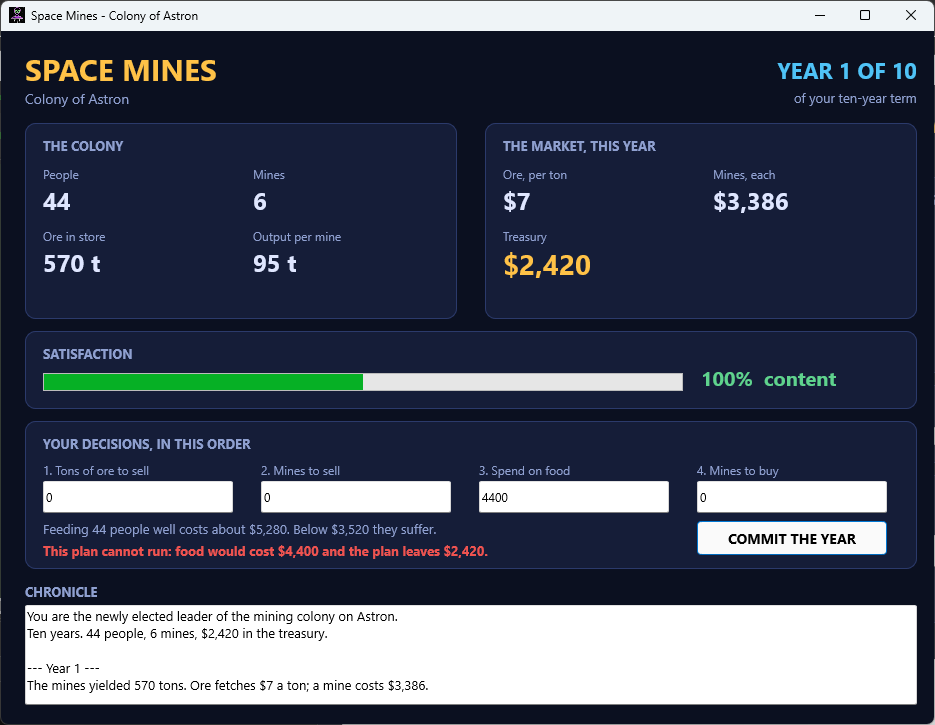Image resolution: width=935 pixels, height=725 pixels.
Task: Click the 'CHRONICLE' heading
Action: (x=61, y=592)
